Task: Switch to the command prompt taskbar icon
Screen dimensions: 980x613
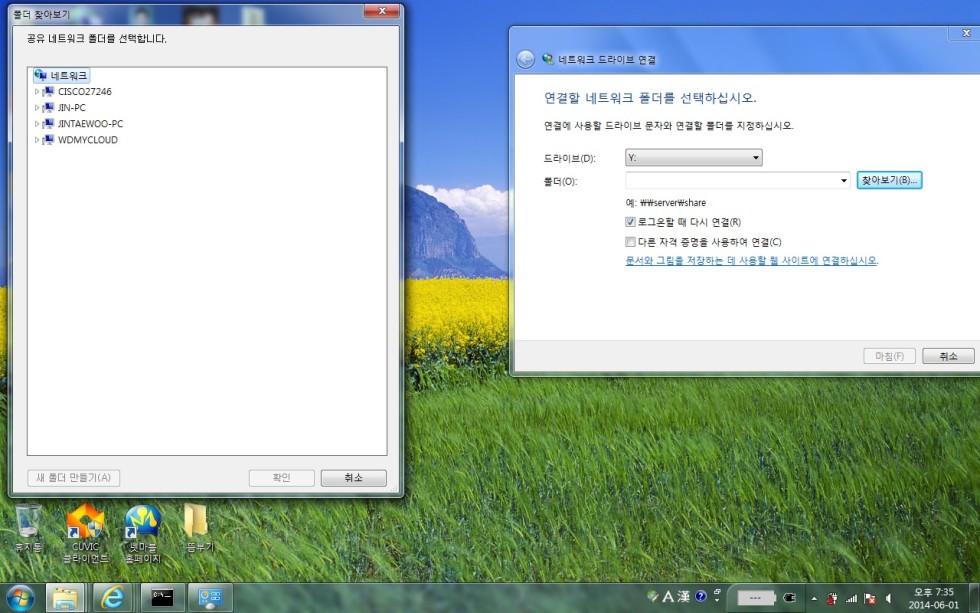Action: [162, 598]
